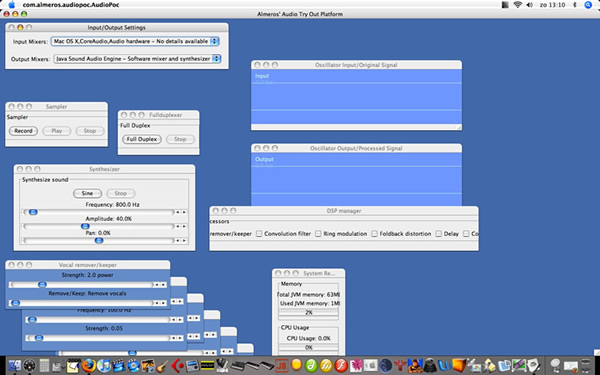This screenshot has height=375, width=600.
Task: Enable the Delay checkbox in DSP manager
Action: 439,234
